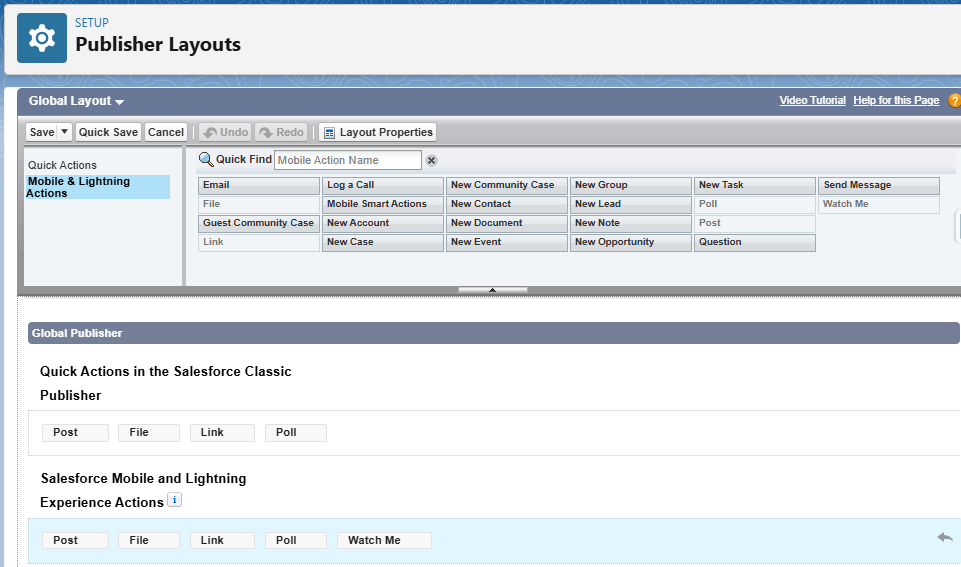The image size is (961, 567).
Task: Select the New Account action
Action: (382, 223)
